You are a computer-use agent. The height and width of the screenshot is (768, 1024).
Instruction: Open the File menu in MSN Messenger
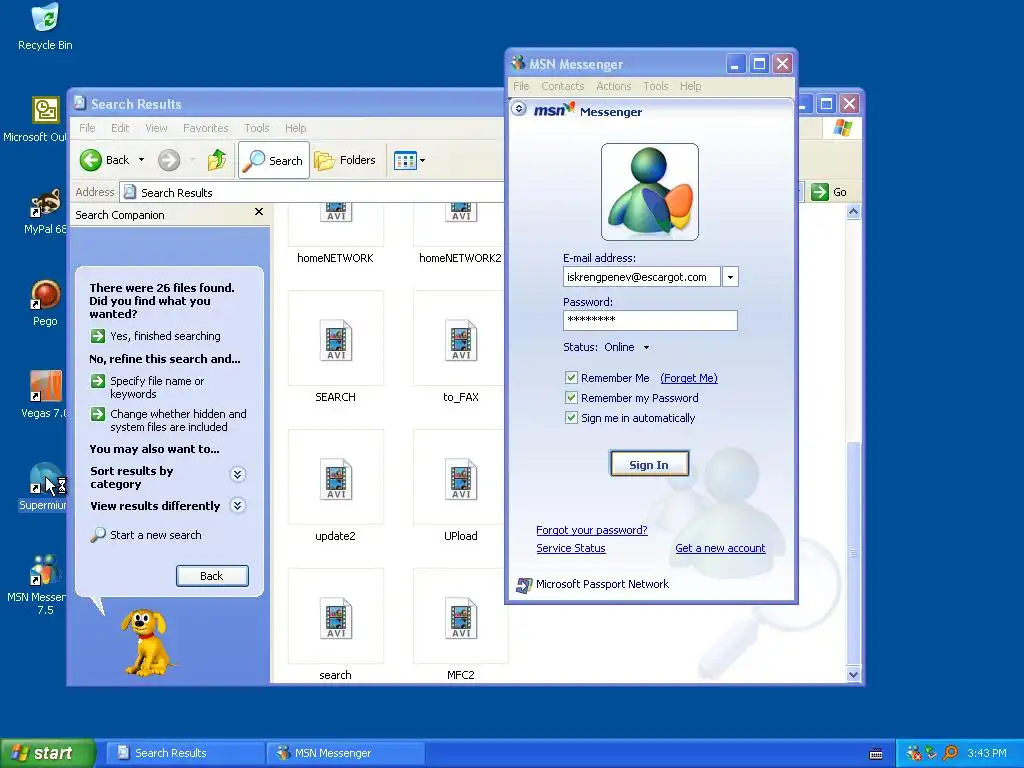coord(521,86)
